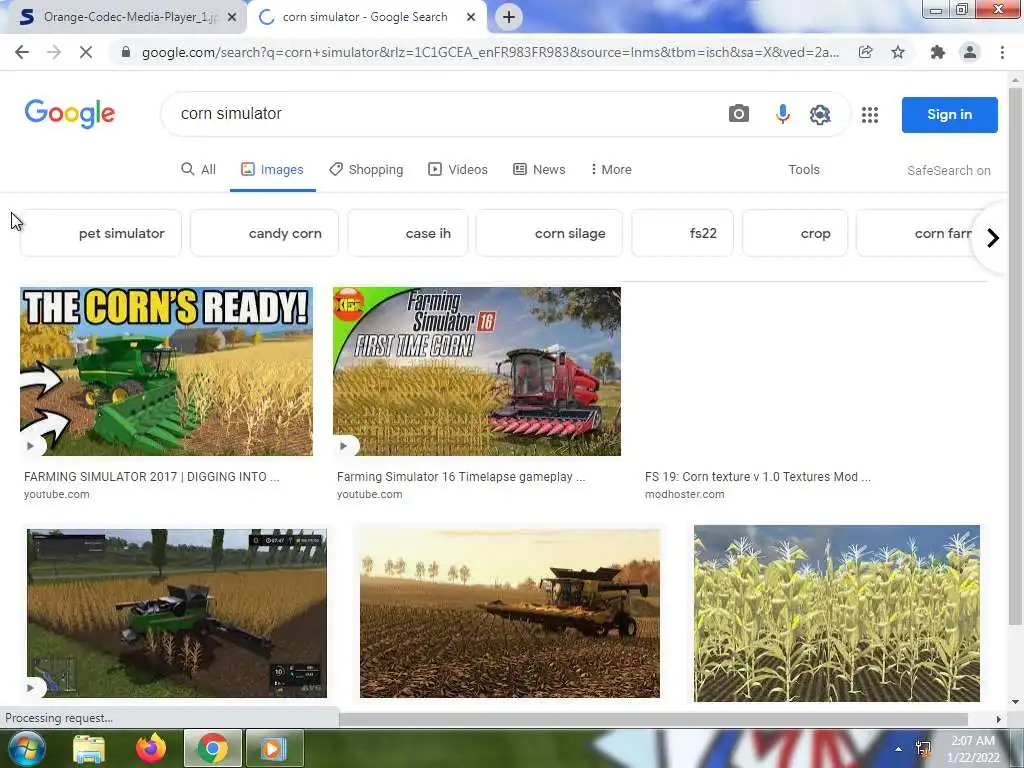Open the FARMING SIMULATOR 2017 DIGGING INTO link

(152, 477)
